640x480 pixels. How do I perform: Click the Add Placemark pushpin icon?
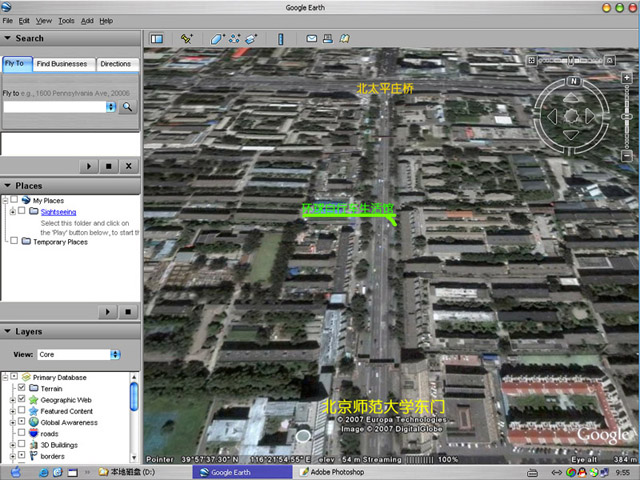[x=186, y=38]
